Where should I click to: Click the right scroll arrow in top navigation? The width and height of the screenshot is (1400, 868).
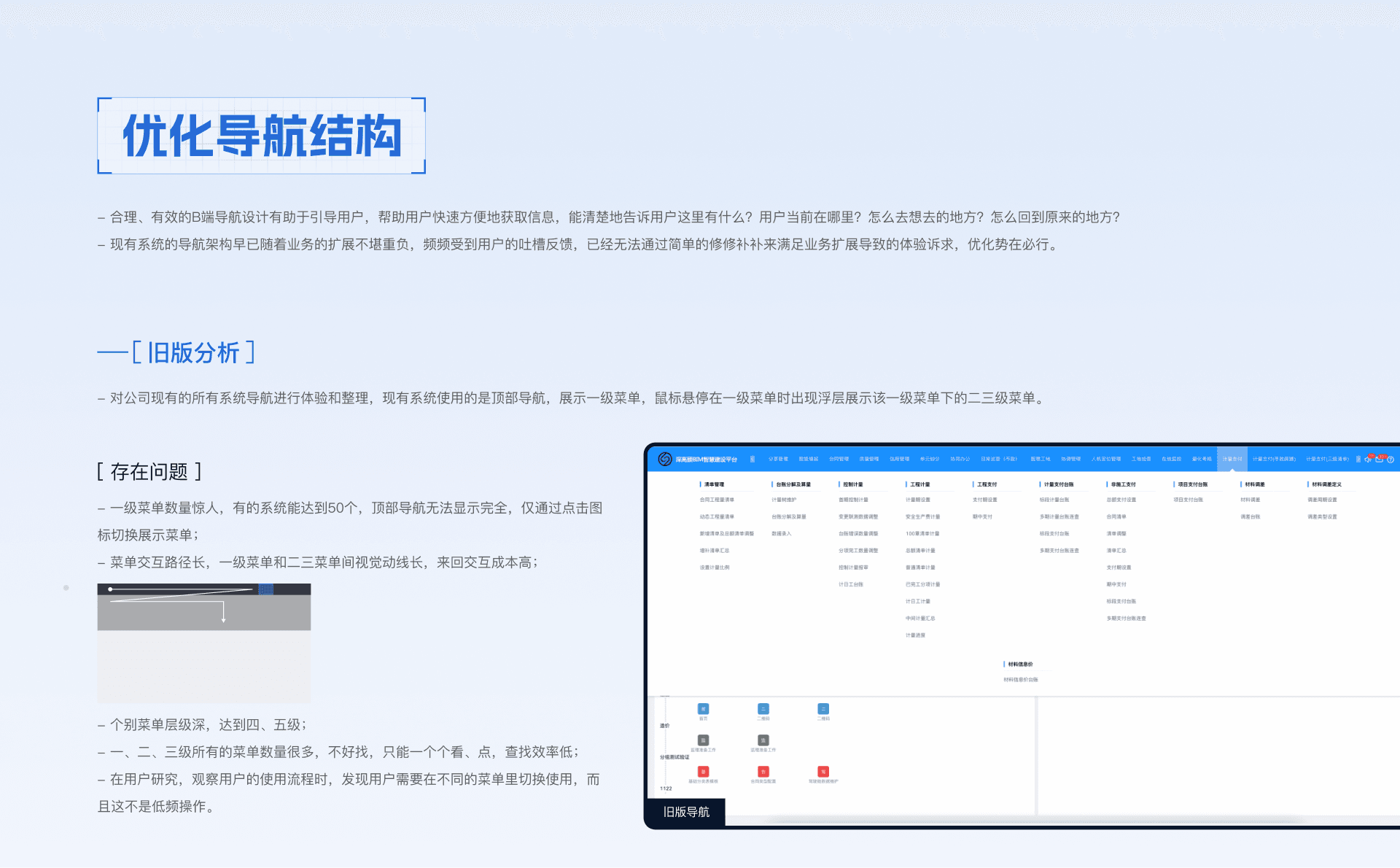tap(1358, 460)
